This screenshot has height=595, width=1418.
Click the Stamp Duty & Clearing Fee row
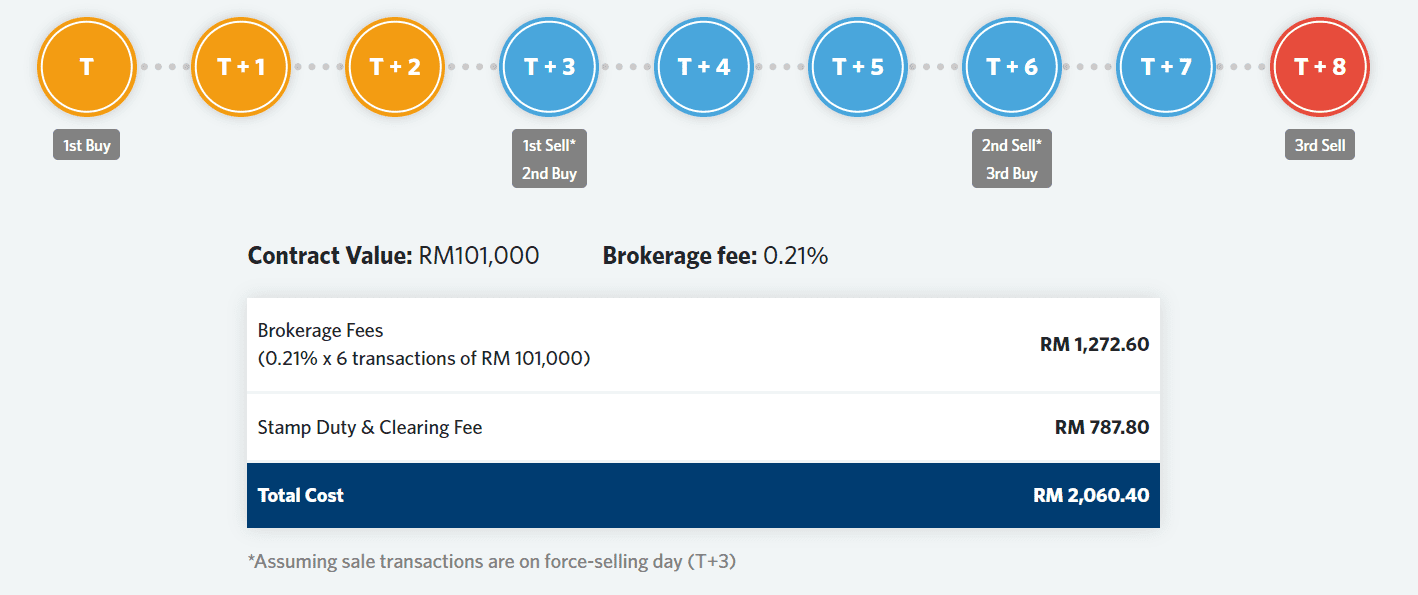703,427
